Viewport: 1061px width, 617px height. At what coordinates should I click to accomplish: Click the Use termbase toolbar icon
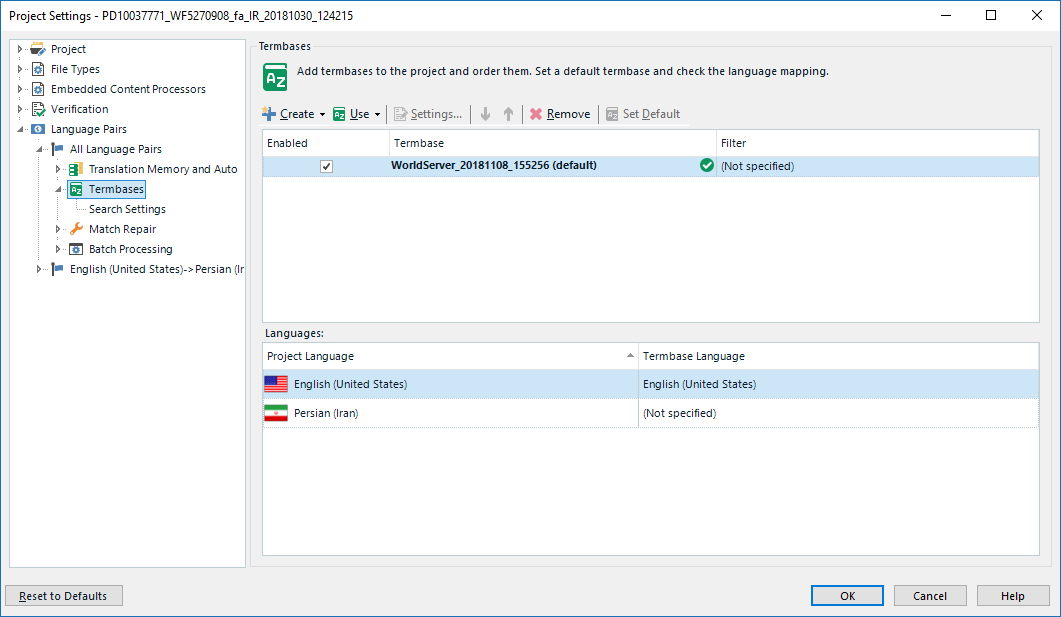(x=340, y=114)
